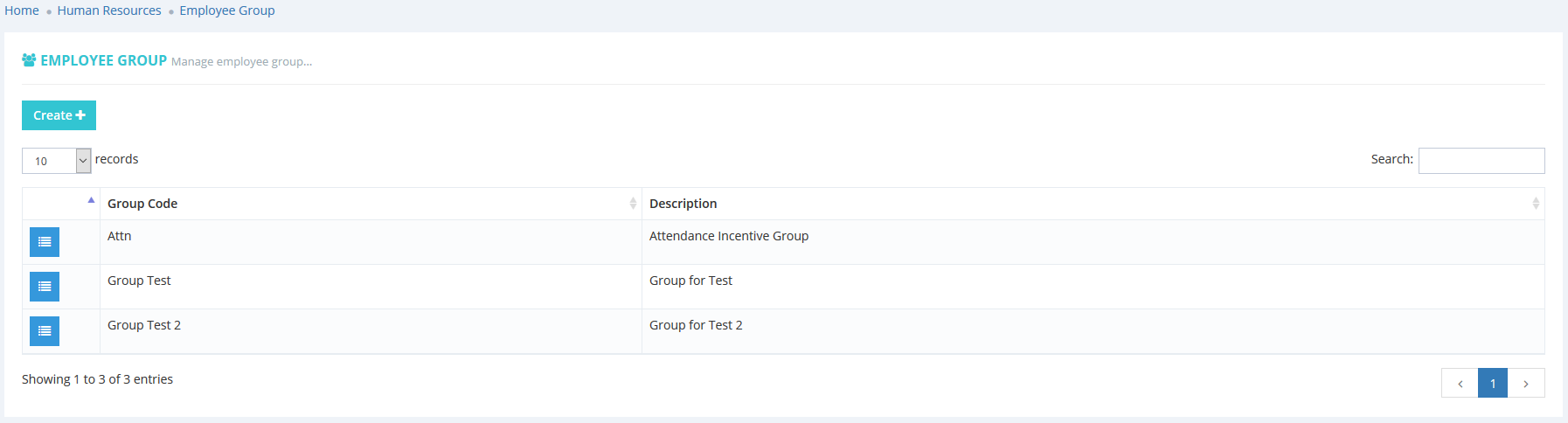Viewport: 1568px width, 423px height.
Task: Go to next page arrow
Action: click(1526, 383)
